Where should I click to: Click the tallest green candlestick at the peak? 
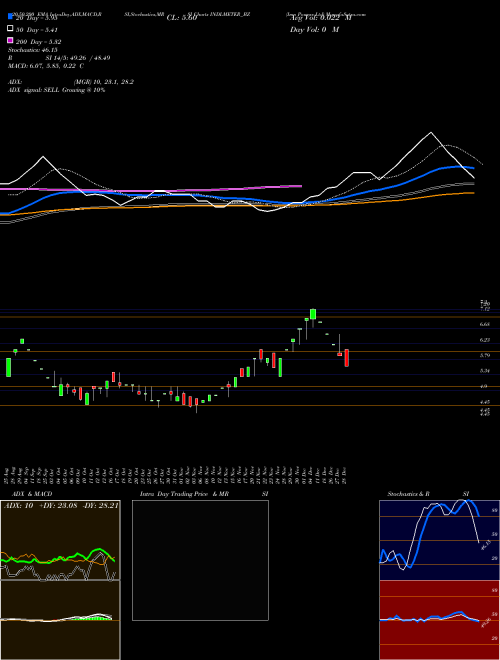point(313,314)
